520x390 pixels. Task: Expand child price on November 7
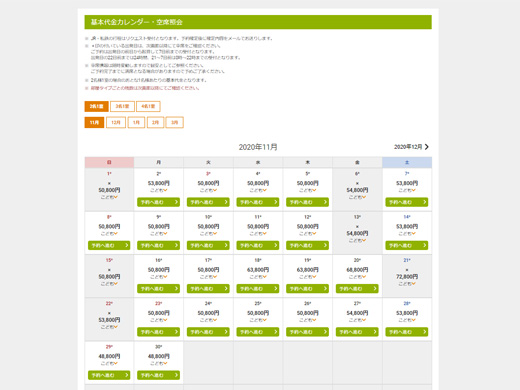coord(407,190)
